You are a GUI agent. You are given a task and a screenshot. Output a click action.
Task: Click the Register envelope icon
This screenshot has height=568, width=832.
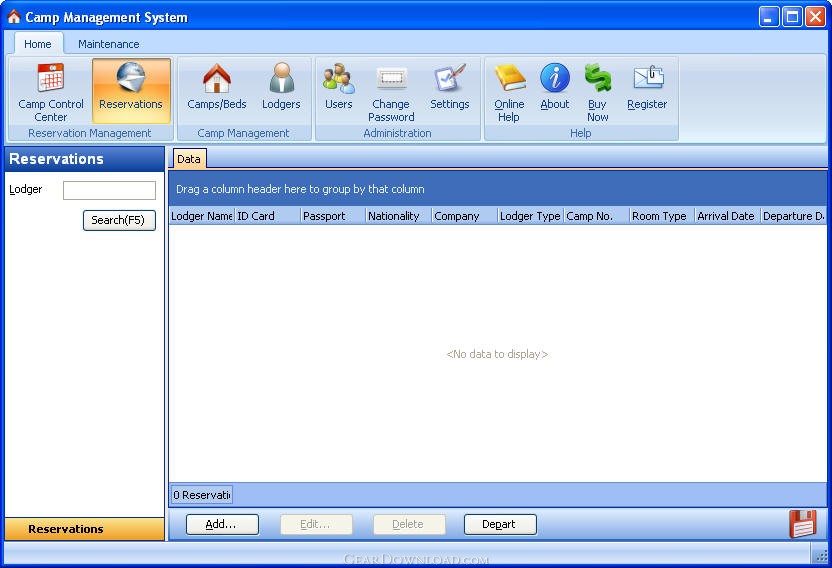[648, 78]
